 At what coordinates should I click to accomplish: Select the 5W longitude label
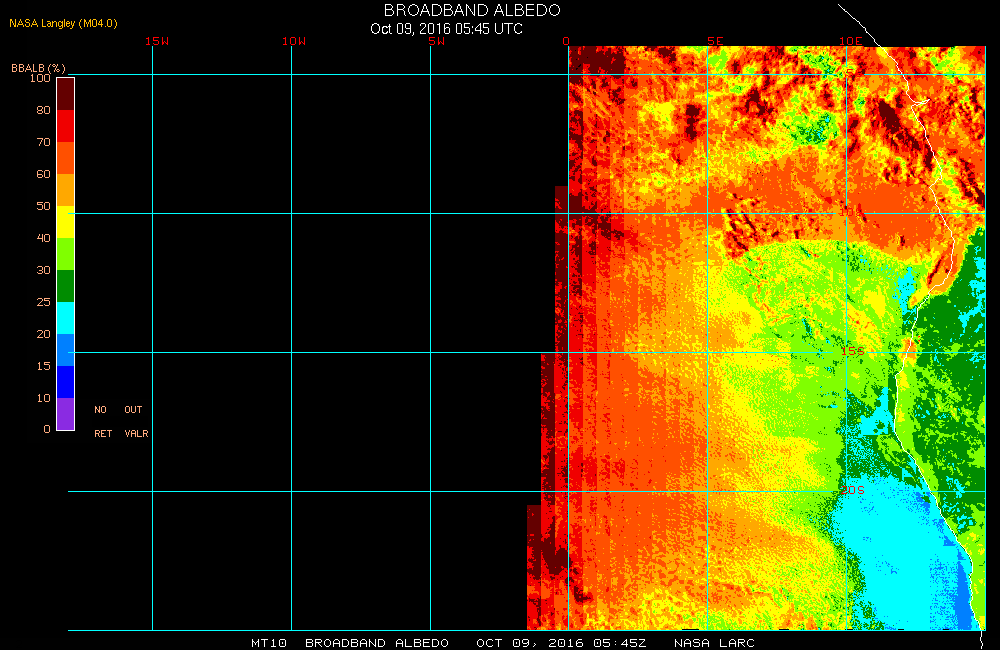[437, 41]
